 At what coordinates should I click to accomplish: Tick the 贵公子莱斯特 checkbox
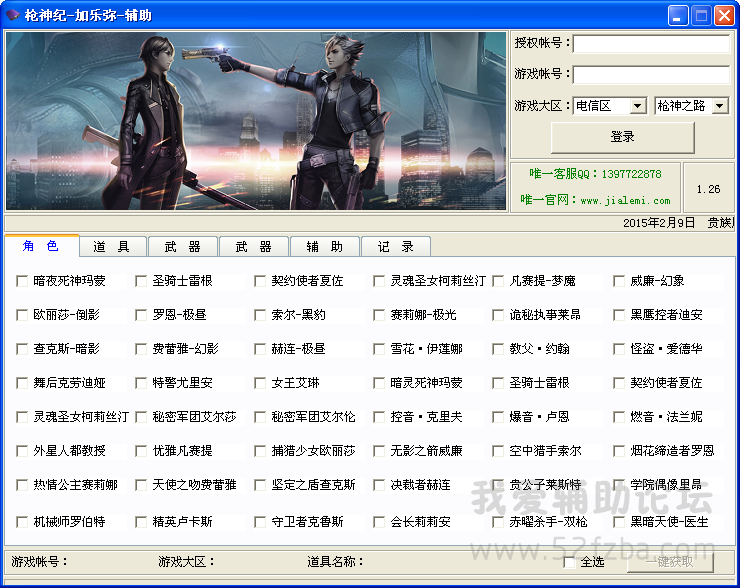(x=498, y=485)
